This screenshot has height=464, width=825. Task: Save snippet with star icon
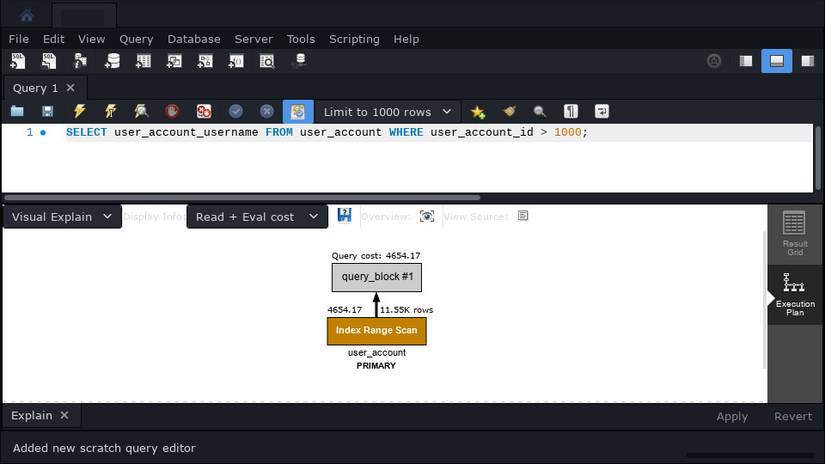(478, 112)
